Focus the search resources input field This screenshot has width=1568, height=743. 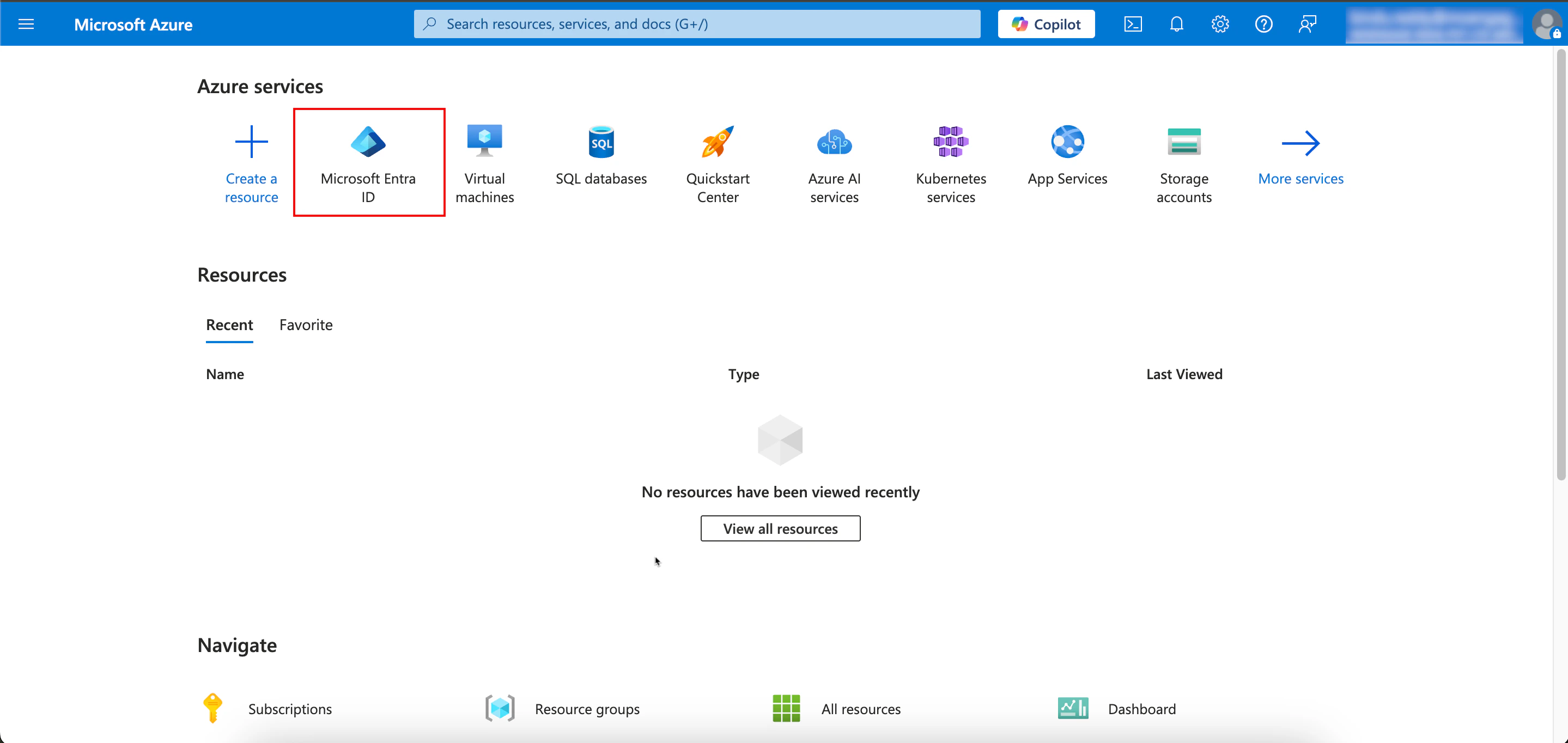click(706, 25)
